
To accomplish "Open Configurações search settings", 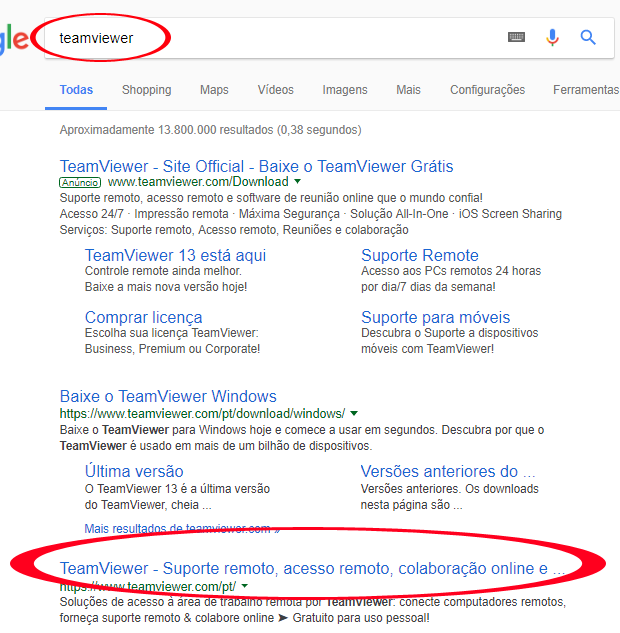I will tap(487, 90).
